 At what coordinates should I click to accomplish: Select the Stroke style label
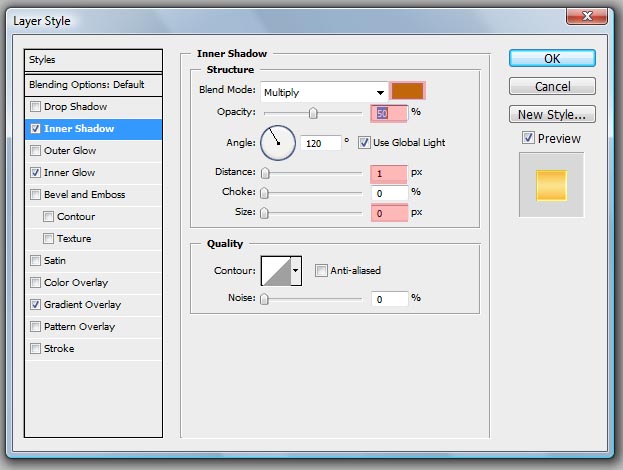59,348
